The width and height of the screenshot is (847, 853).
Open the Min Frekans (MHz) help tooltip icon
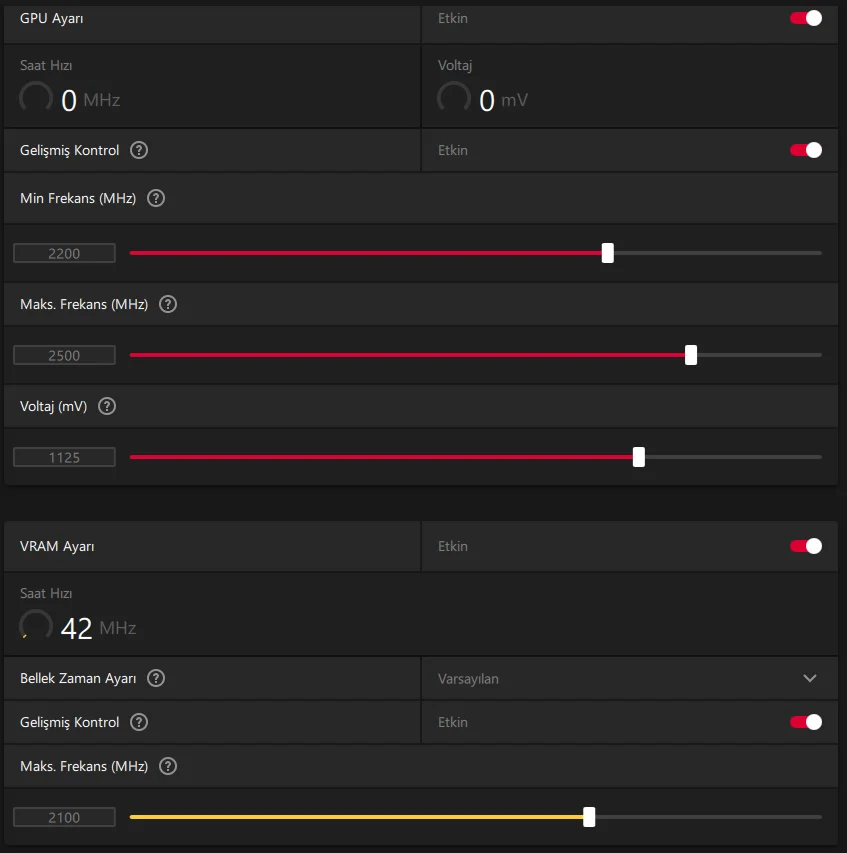pyautogui.click(x=156, y=198)
